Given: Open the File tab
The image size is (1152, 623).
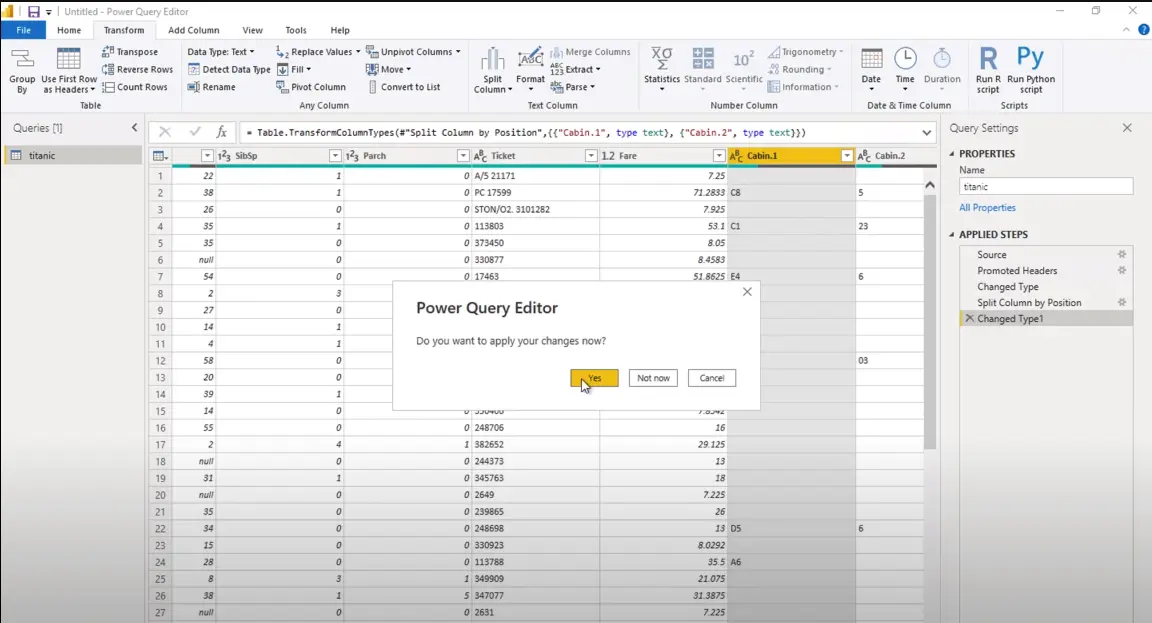Looking at the screenshot, I should click(24, 30).
